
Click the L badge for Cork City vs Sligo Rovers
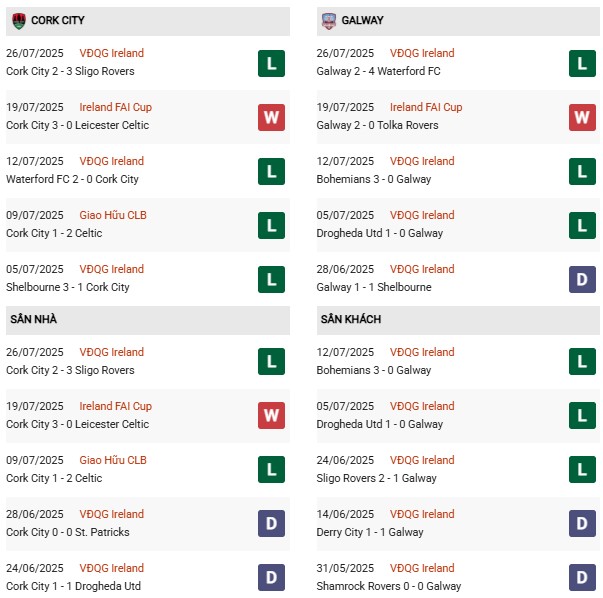(271, 63)
